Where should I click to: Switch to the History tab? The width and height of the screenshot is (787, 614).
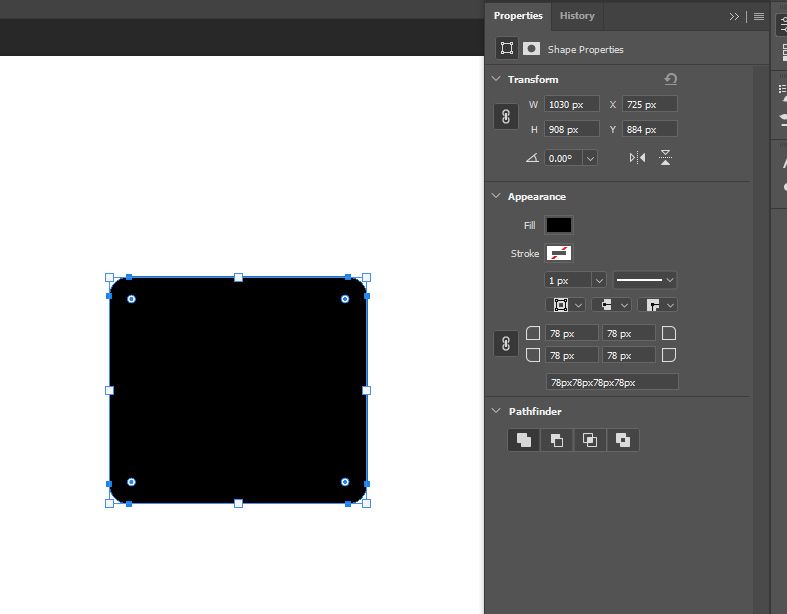coord(577,16)
